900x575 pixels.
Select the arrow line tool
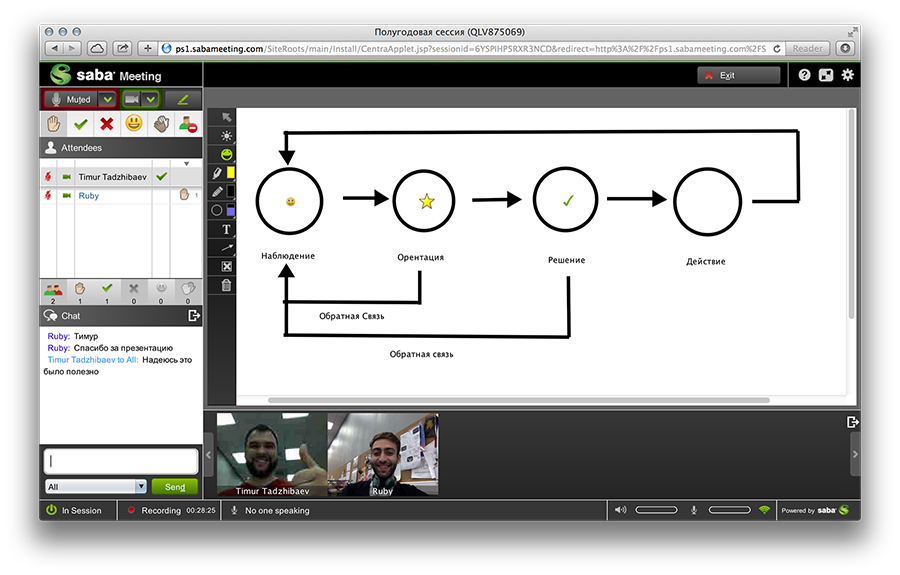(x=227, y=248)
